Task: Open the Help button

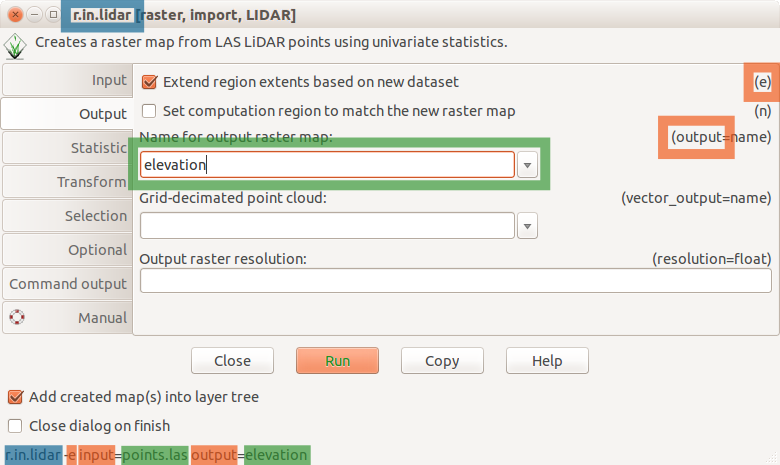Action: [547, 361]
